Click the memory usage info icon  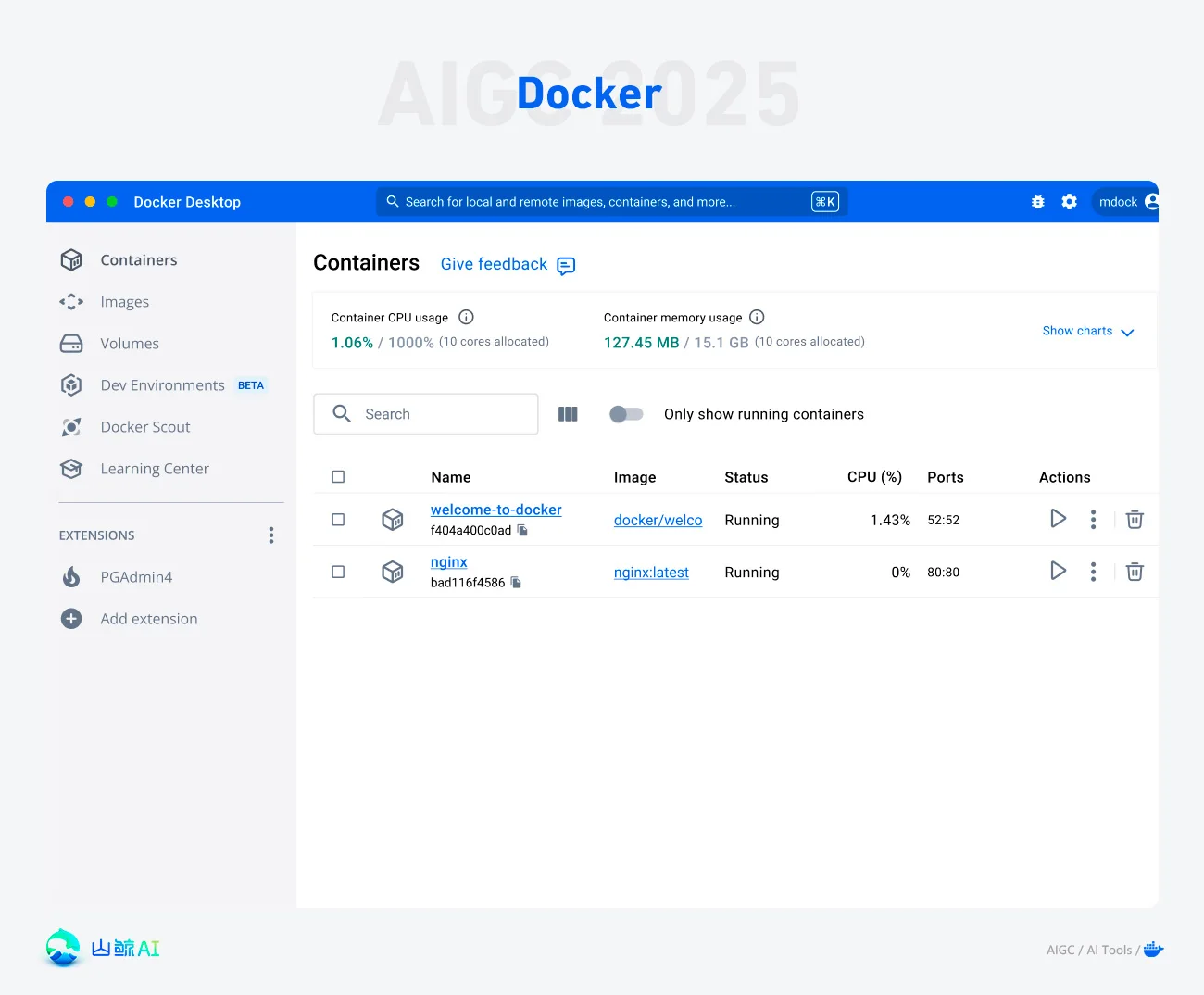point(757,317)
